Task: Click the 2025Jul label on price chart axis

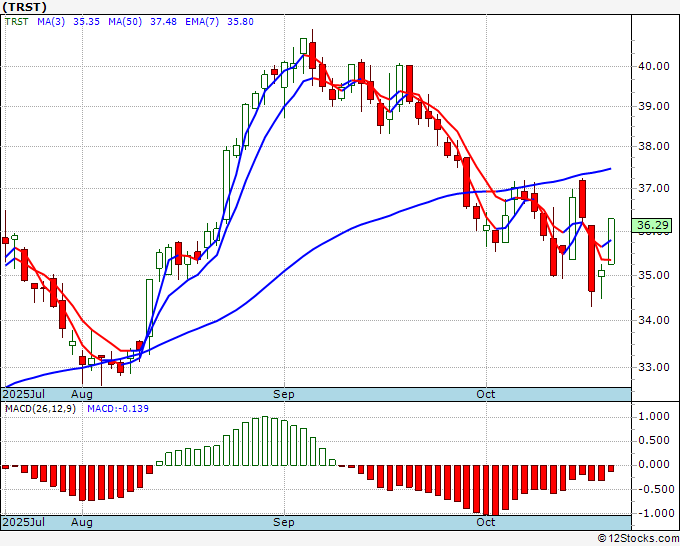Action: (x=23, y=394)
